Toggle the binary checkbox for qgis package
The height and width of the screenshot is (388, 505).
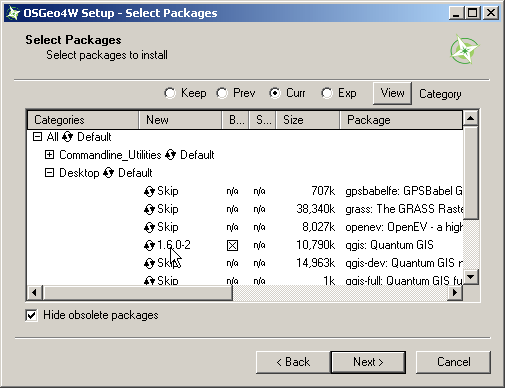(232, 246)
